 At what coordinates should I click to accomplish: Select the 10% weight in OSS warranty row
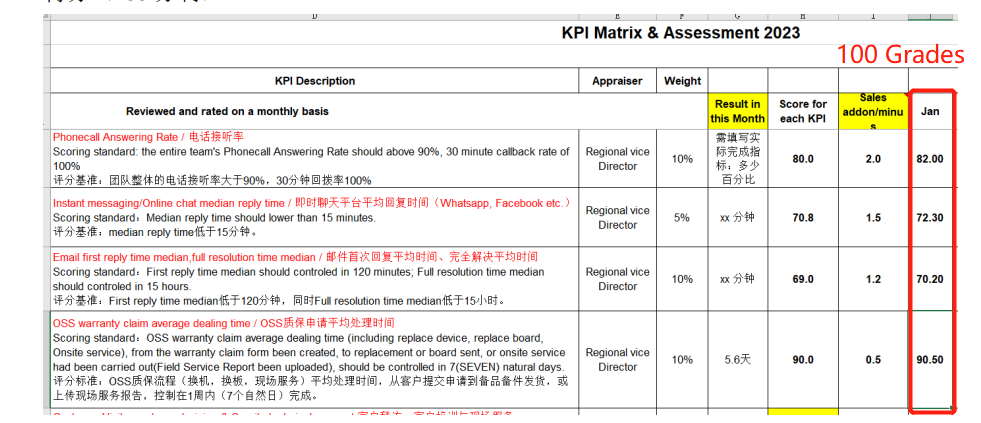pos(683,360)
